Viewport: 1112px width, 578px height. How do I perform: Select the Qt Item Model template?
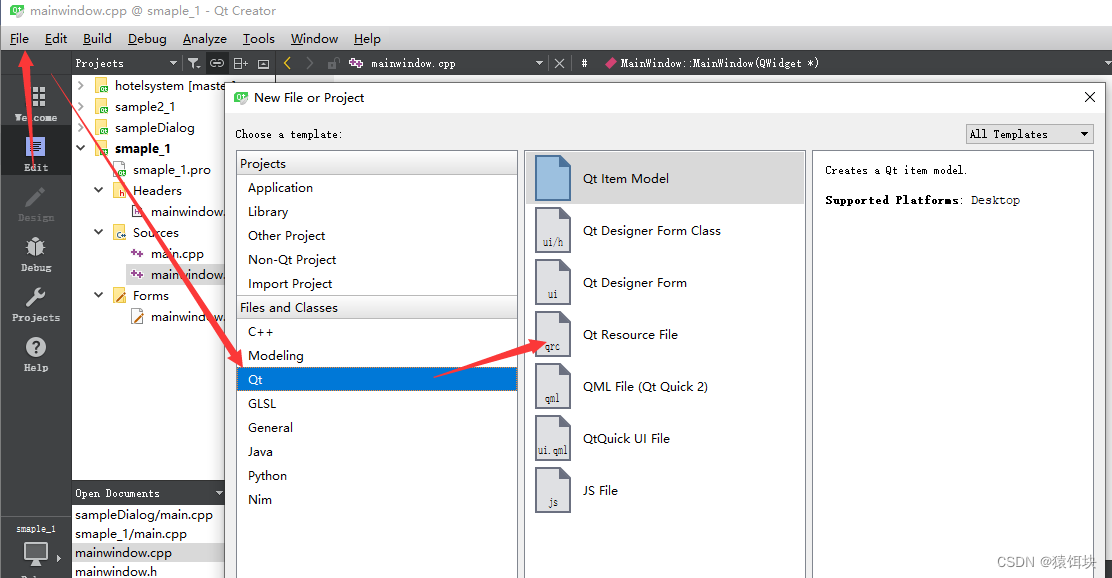[665, 179]
